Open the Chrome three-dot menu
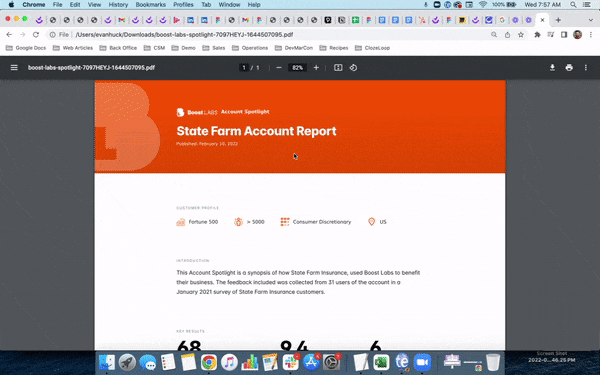The height and width of the screenshot is (375, 600). [591, 35]
